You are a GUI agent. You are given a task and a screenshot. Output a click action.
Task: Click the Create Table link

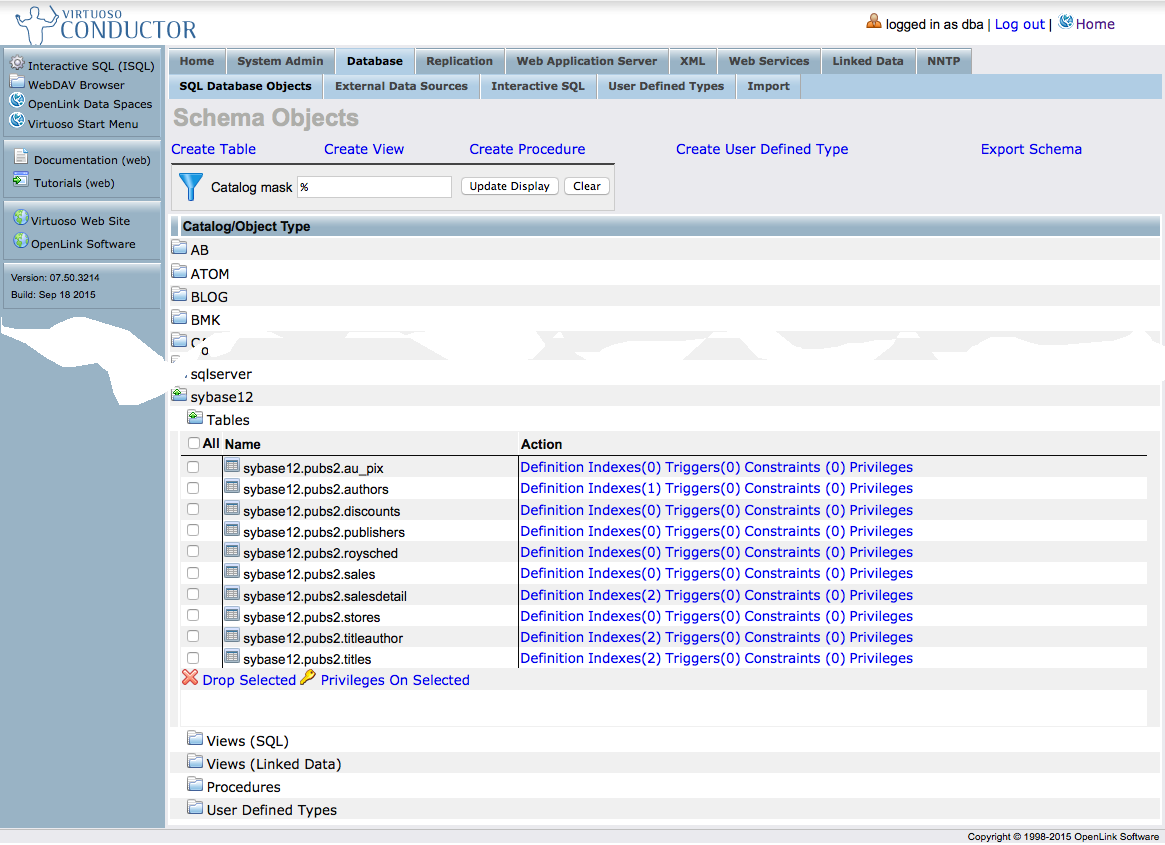213,149
